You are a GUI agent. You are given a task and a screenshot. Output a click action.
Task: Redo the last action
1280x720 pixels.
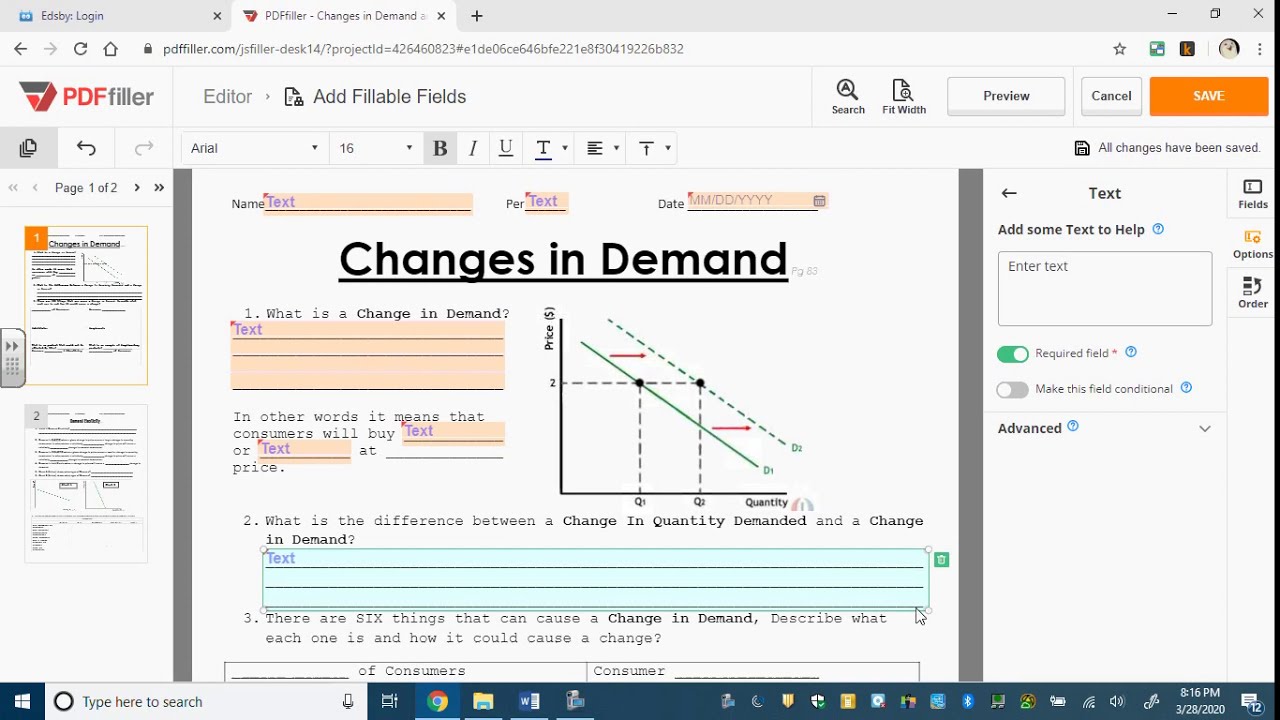[144, 148]
